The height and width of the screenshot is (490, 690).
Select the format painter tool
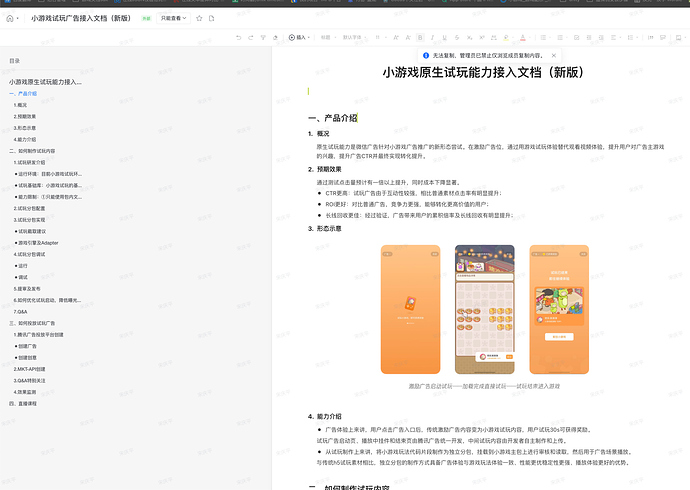(x=263, y=37)
